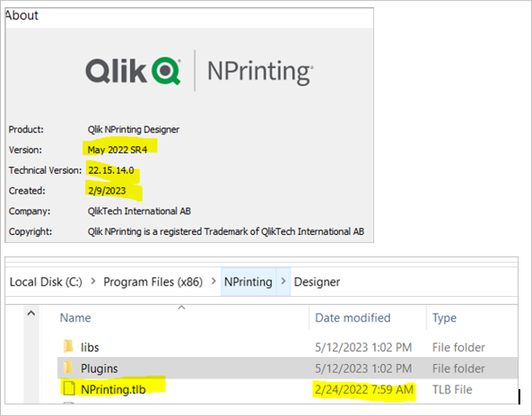Click the navigation pane scroll-up arrow
Screen dimensions: 532x416
[x=31, y=313]
